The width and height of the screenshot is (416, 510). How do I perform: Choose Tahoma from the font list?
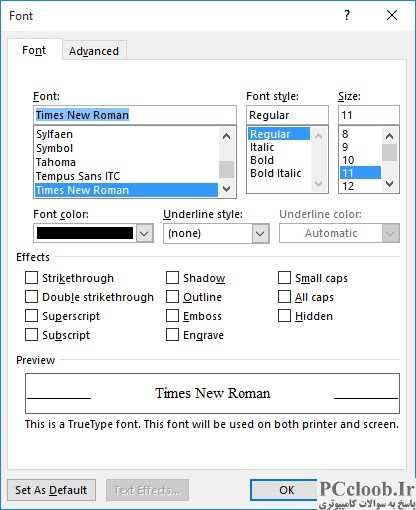click(56, 162)
